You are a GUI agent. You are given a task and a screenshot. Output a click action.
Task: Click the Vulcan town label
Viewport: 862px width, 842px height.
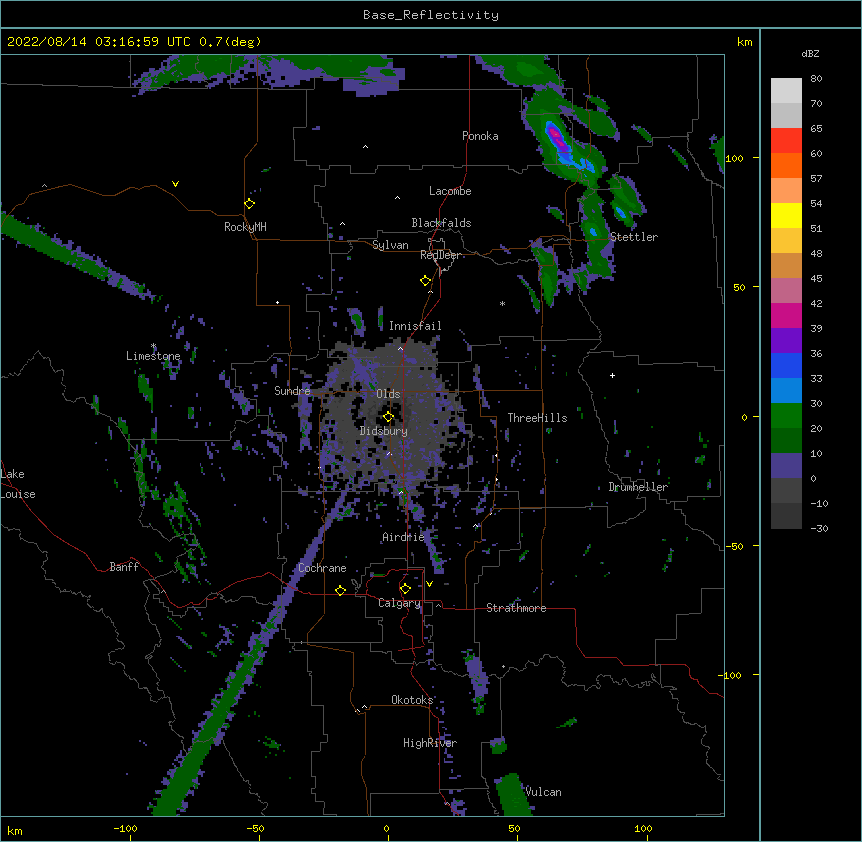click(543, 792)
